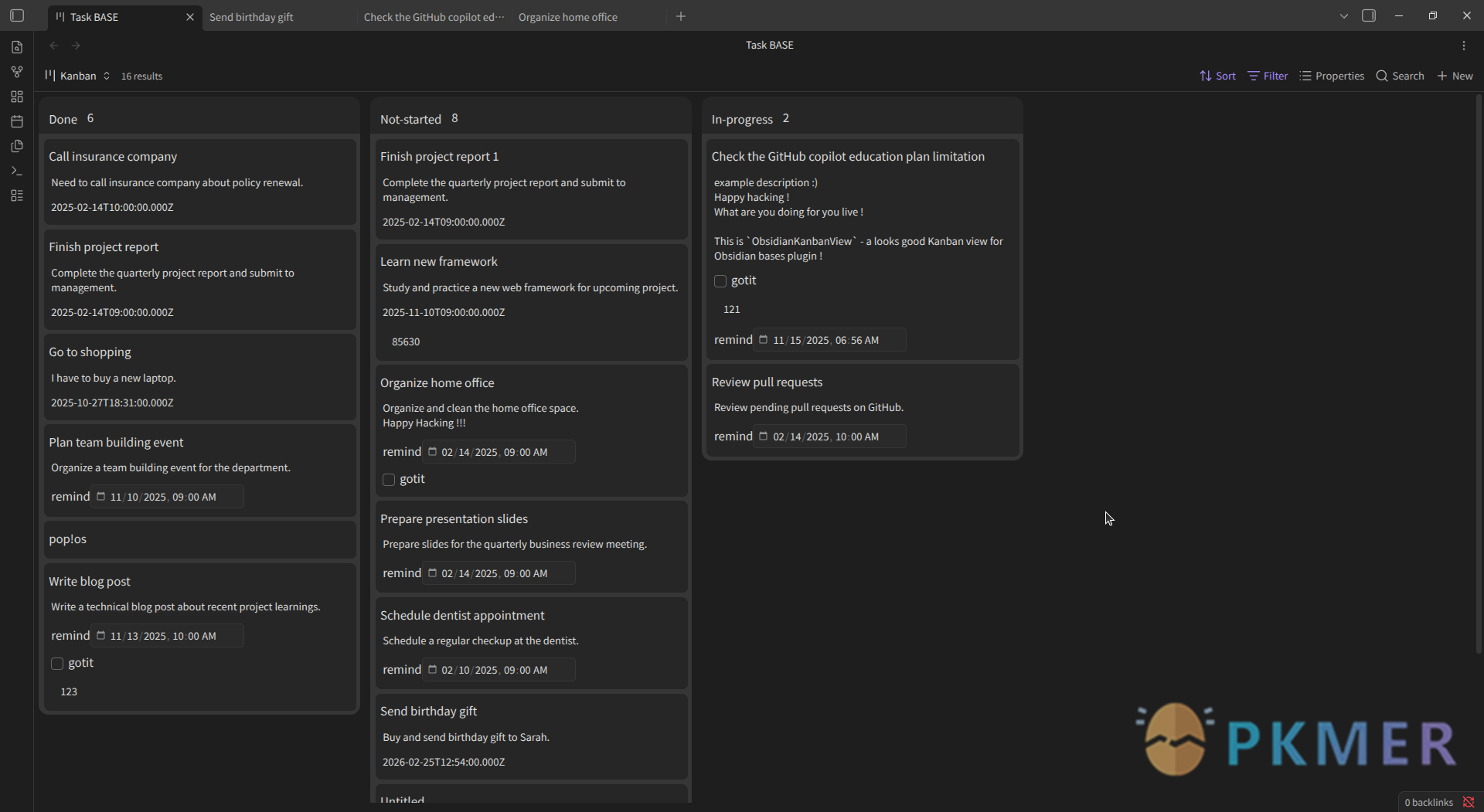Open the Filter options
1484x812 pixels.
pos(1268,76)
